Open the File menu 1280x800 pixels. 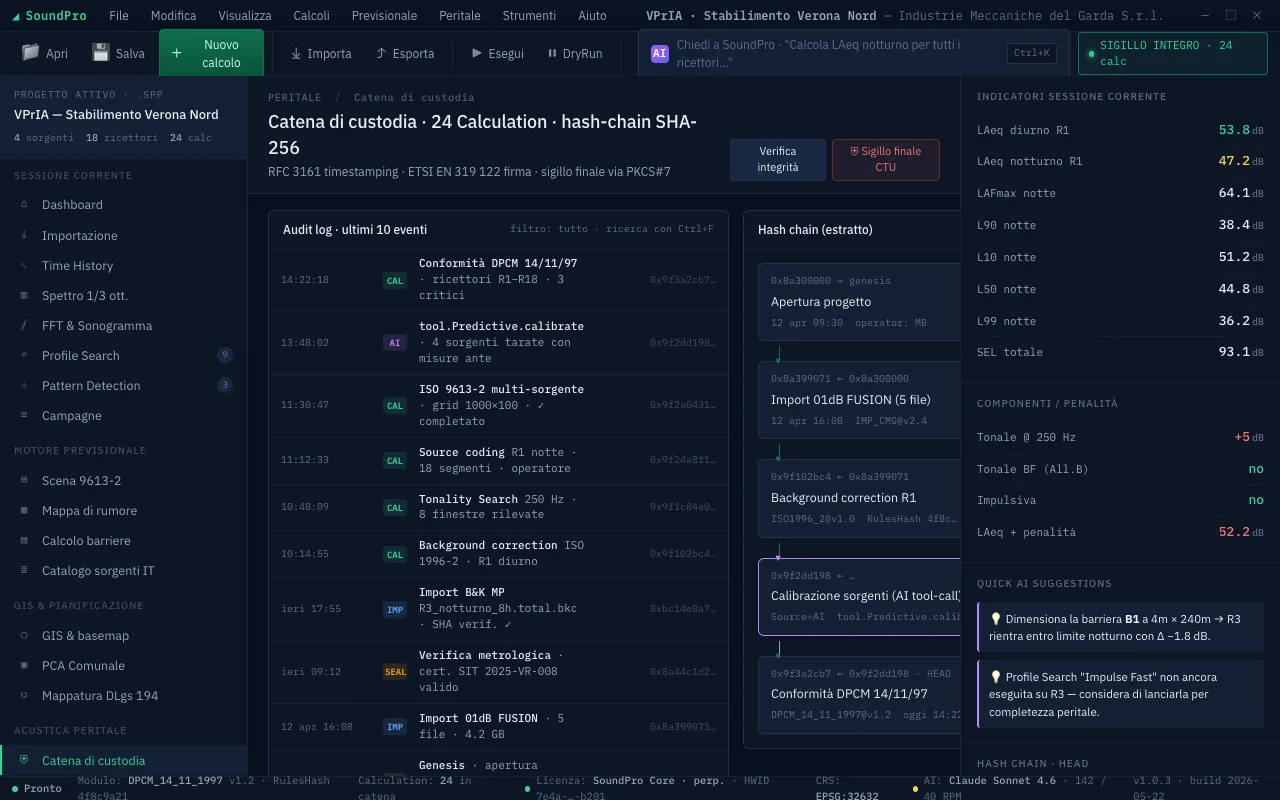click(119, 15)
